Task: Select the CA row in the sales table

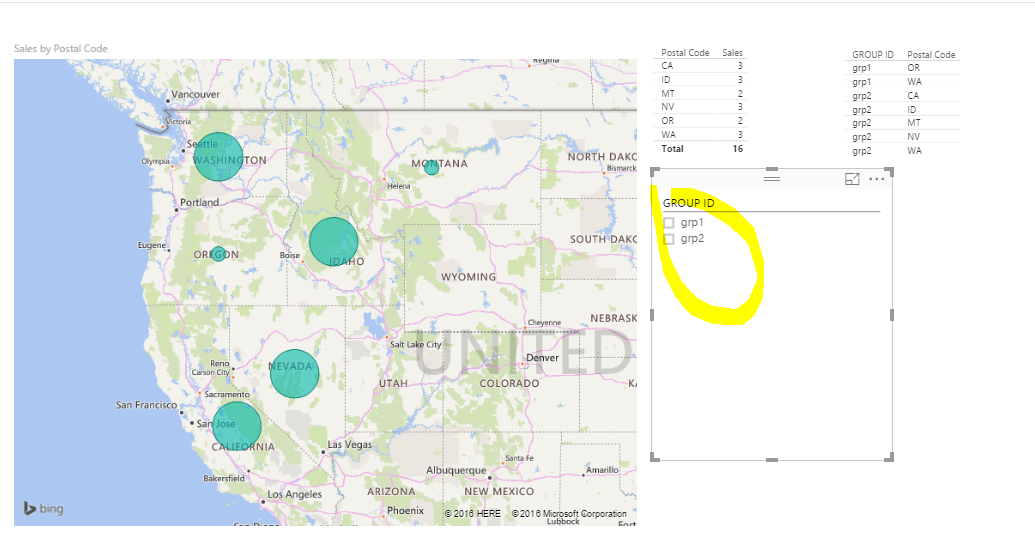Action: [x=702, y=65]
